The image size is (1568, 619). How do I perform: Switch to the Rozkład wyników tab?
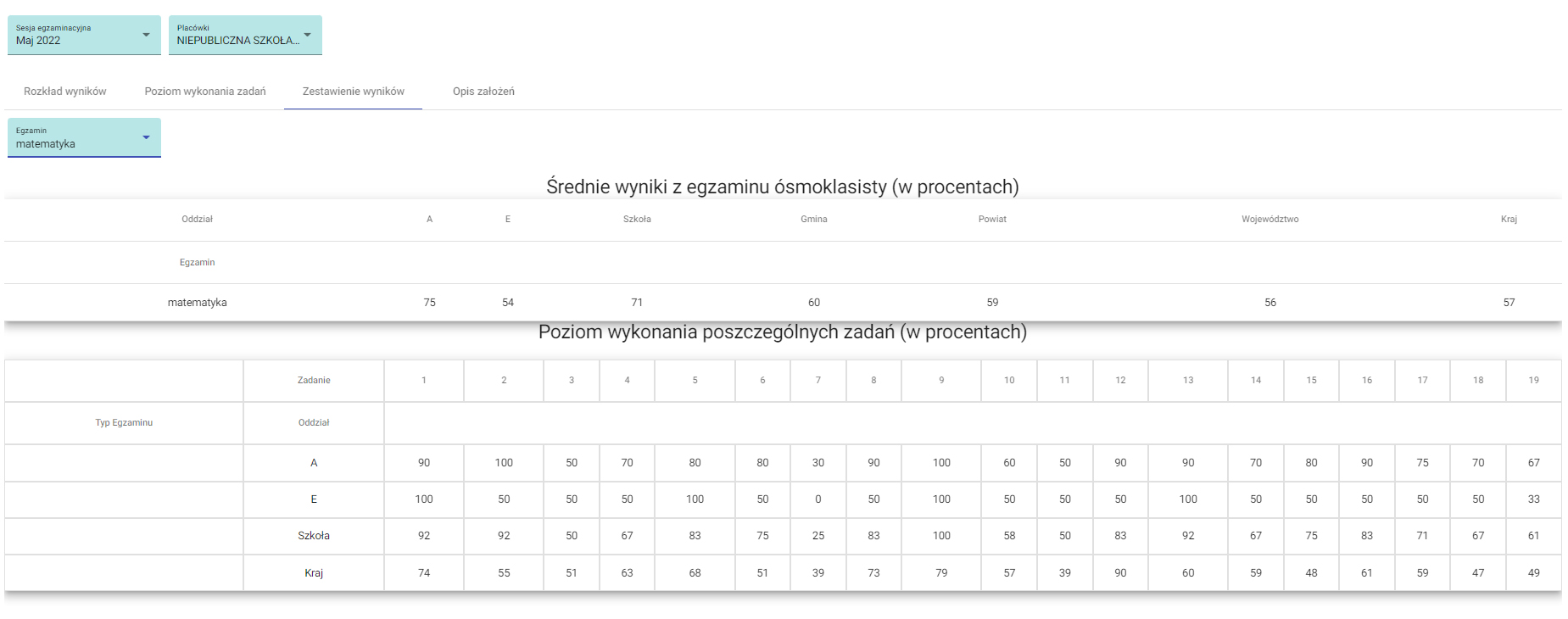tap(65, 92)
